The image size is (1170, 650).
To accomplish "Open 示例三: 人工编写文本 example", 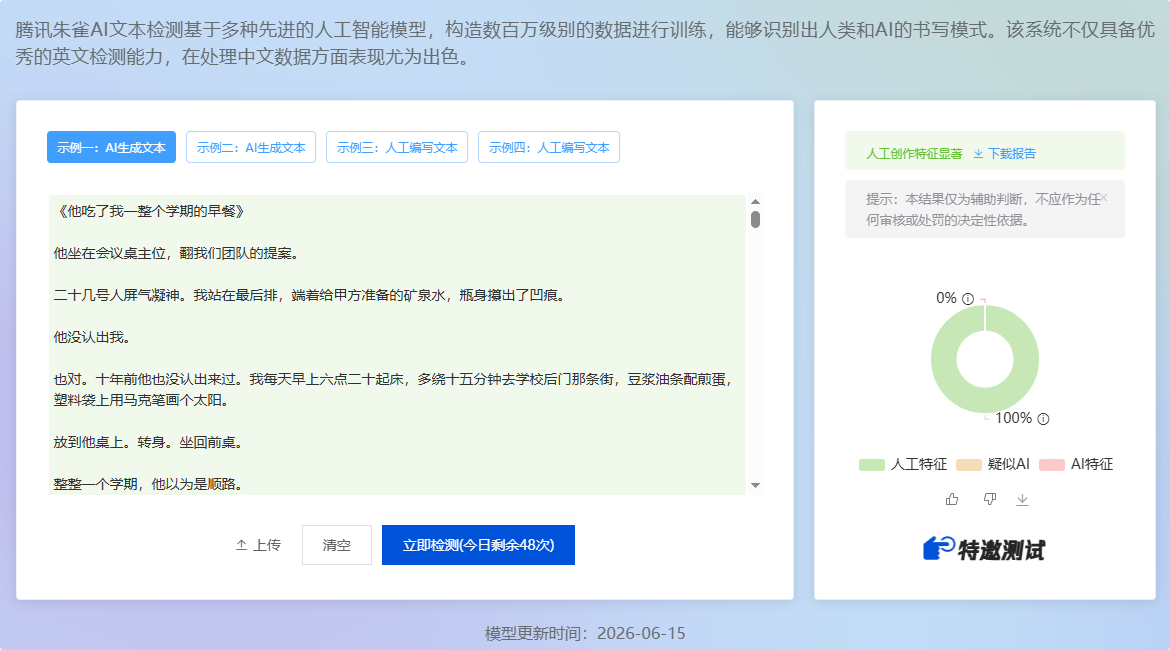I will coord(397,147).
